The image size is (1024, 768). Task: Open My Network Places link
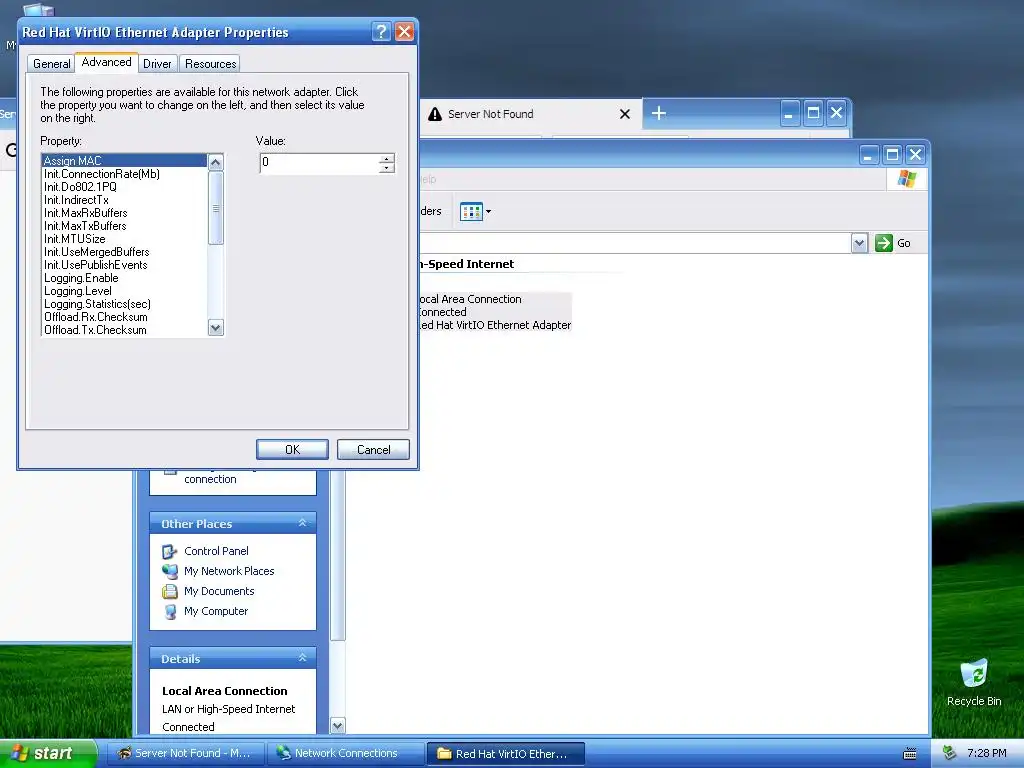coord(229,571)
